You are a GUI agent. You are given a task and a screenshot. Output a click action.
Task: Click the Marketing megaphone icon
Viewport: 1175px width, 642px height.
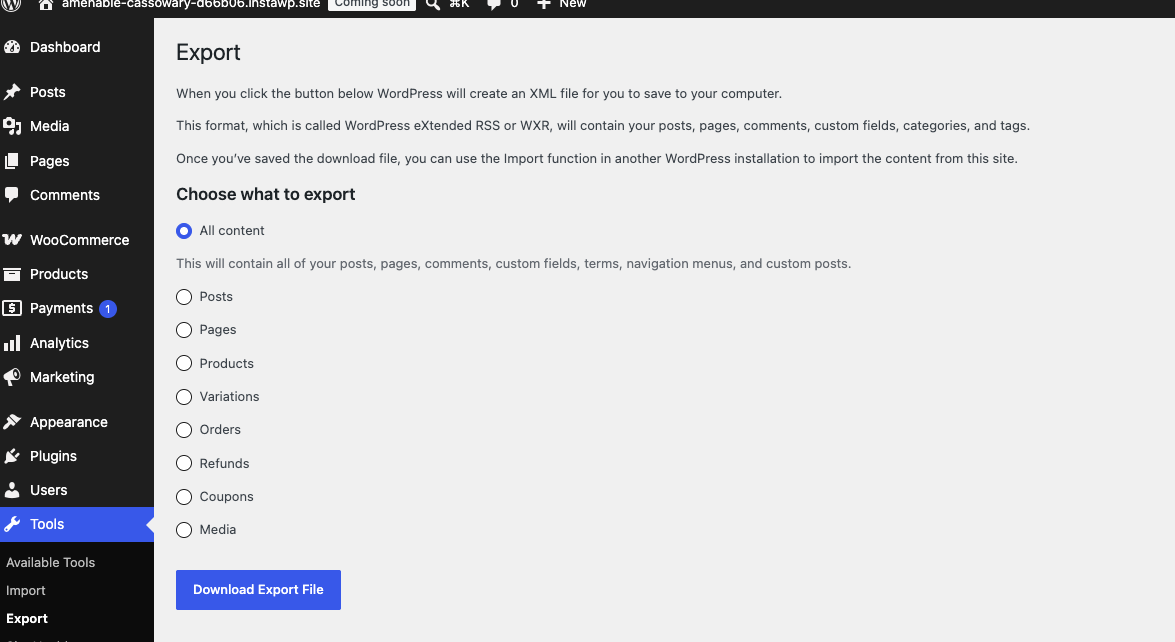[12, 377]
